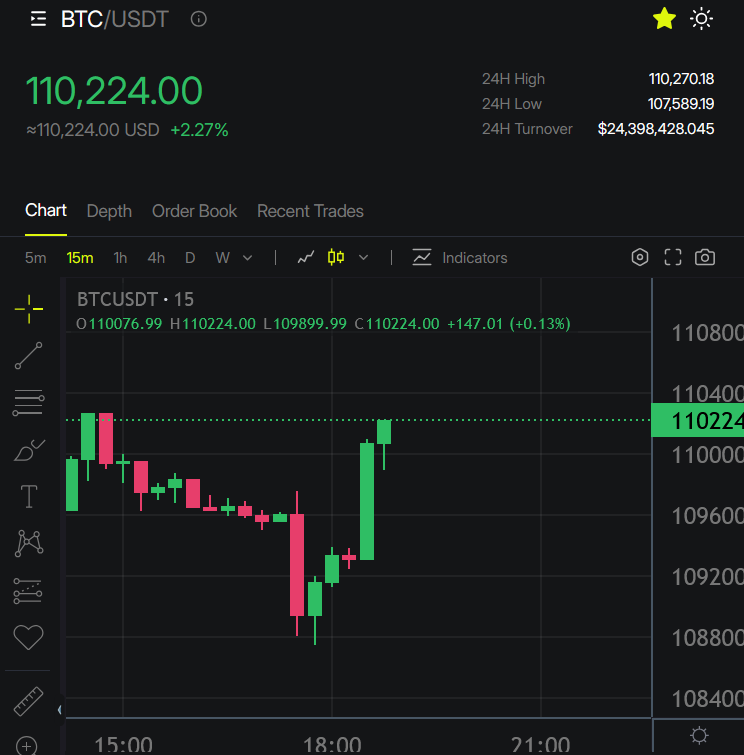Click the 18:00 time axis label

[332, 744]
